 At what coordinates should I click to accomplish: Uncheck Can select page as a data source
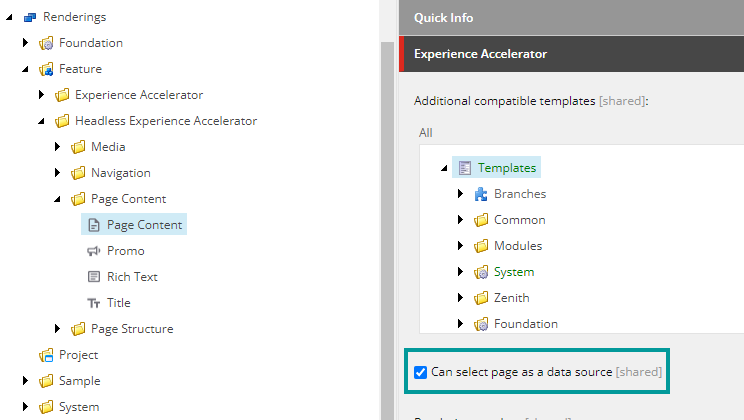click(420, 372)
